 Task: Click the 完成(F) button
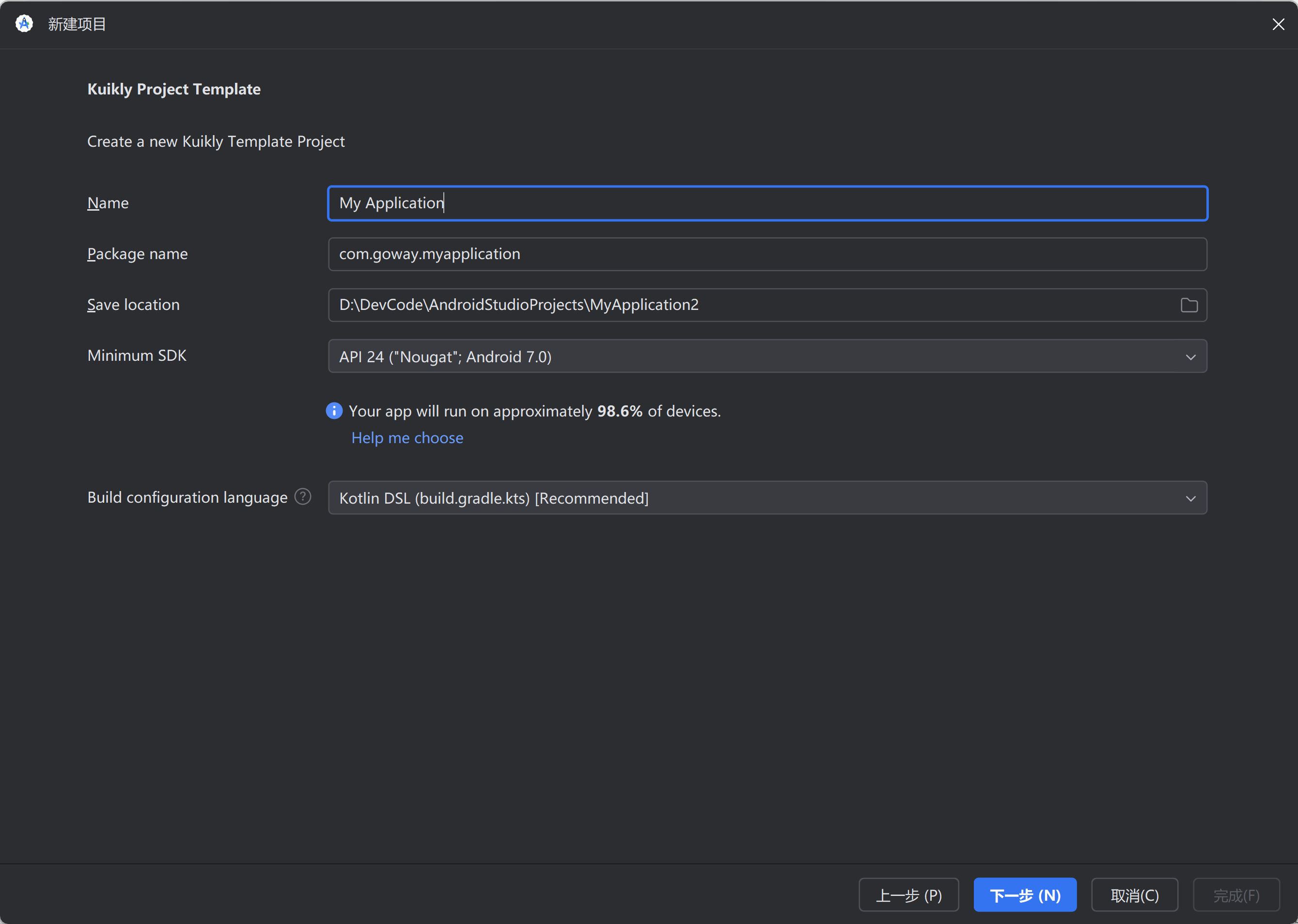(1236, 895)
